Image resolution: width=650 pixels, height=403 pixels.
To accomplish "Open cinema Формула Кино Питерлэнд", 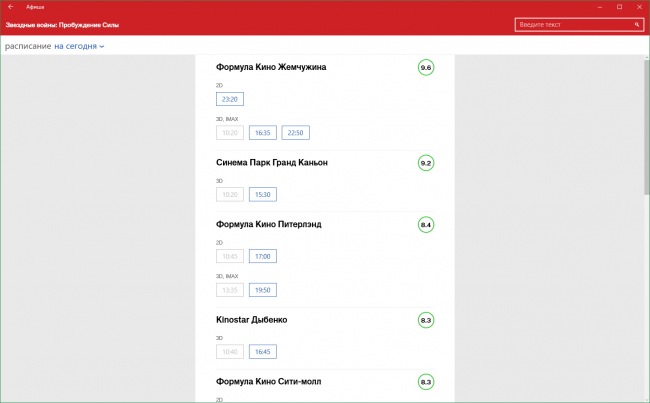I will 269,224.
